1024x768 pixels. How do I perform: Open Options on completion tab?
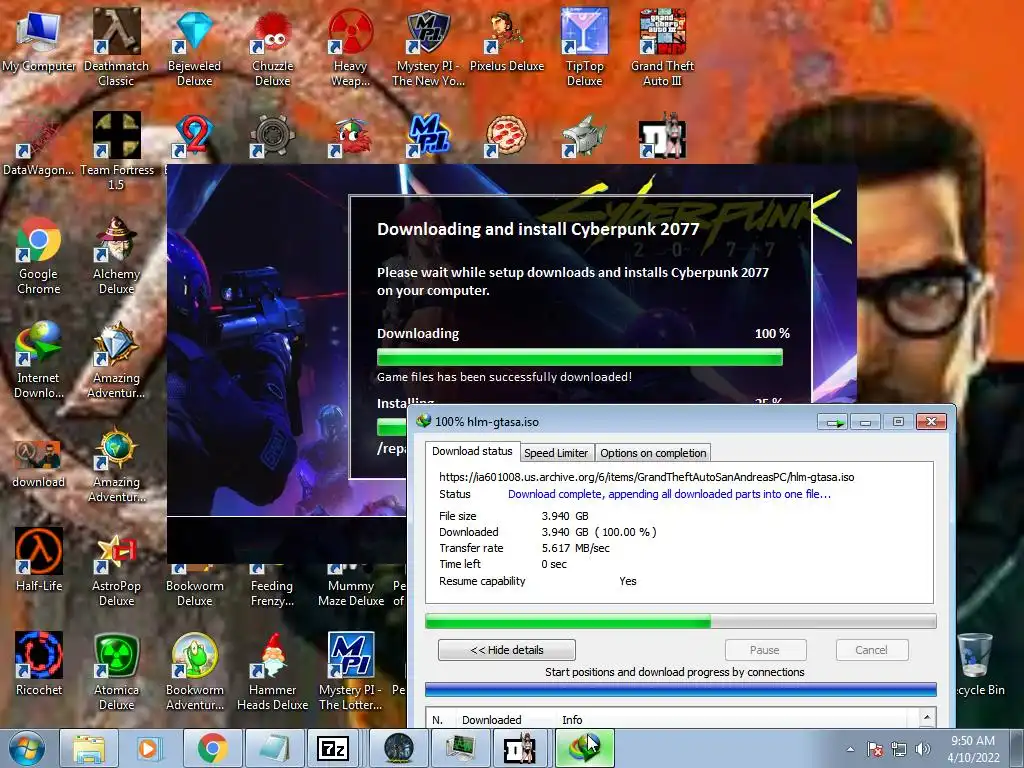653,453
